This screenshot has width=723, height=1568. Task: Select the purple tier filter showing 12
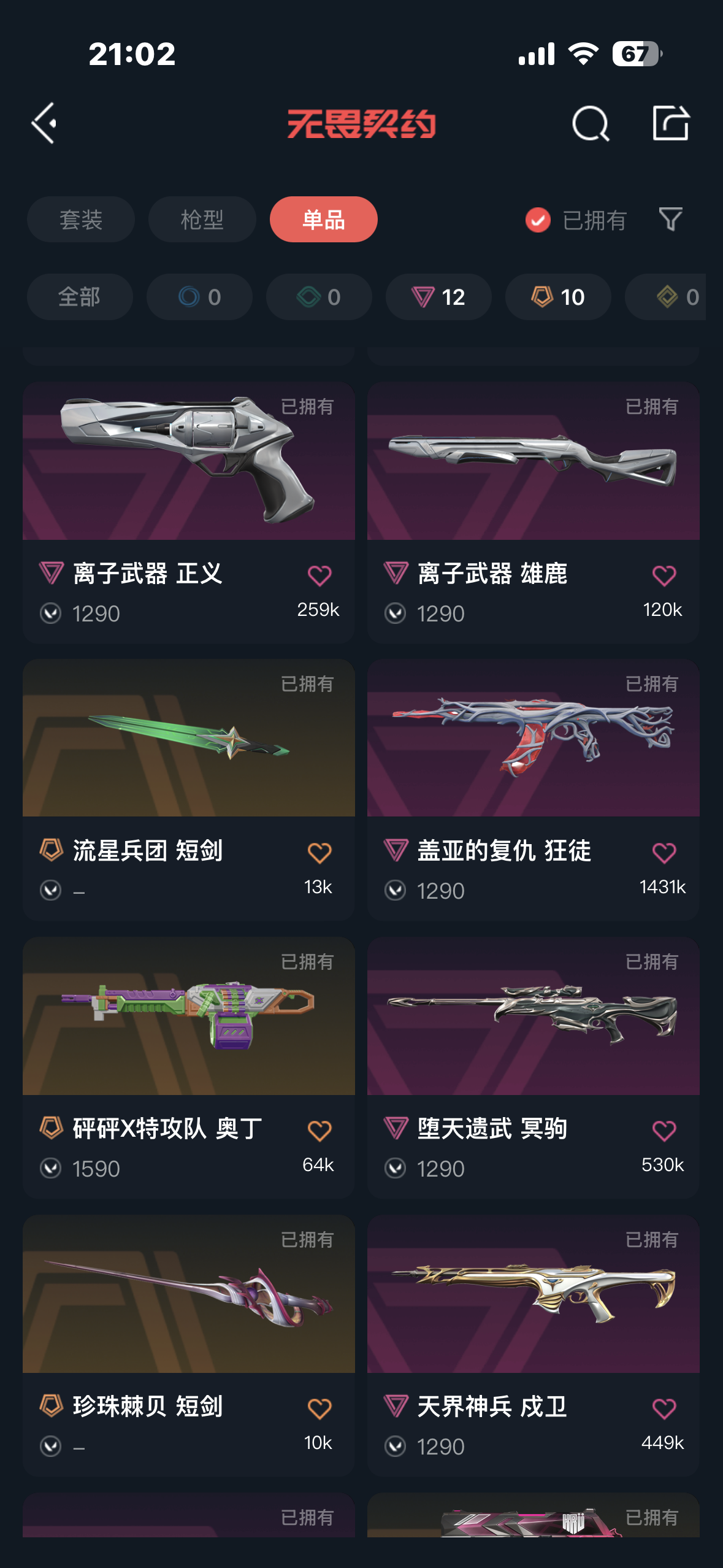click(x=438, y=297)
